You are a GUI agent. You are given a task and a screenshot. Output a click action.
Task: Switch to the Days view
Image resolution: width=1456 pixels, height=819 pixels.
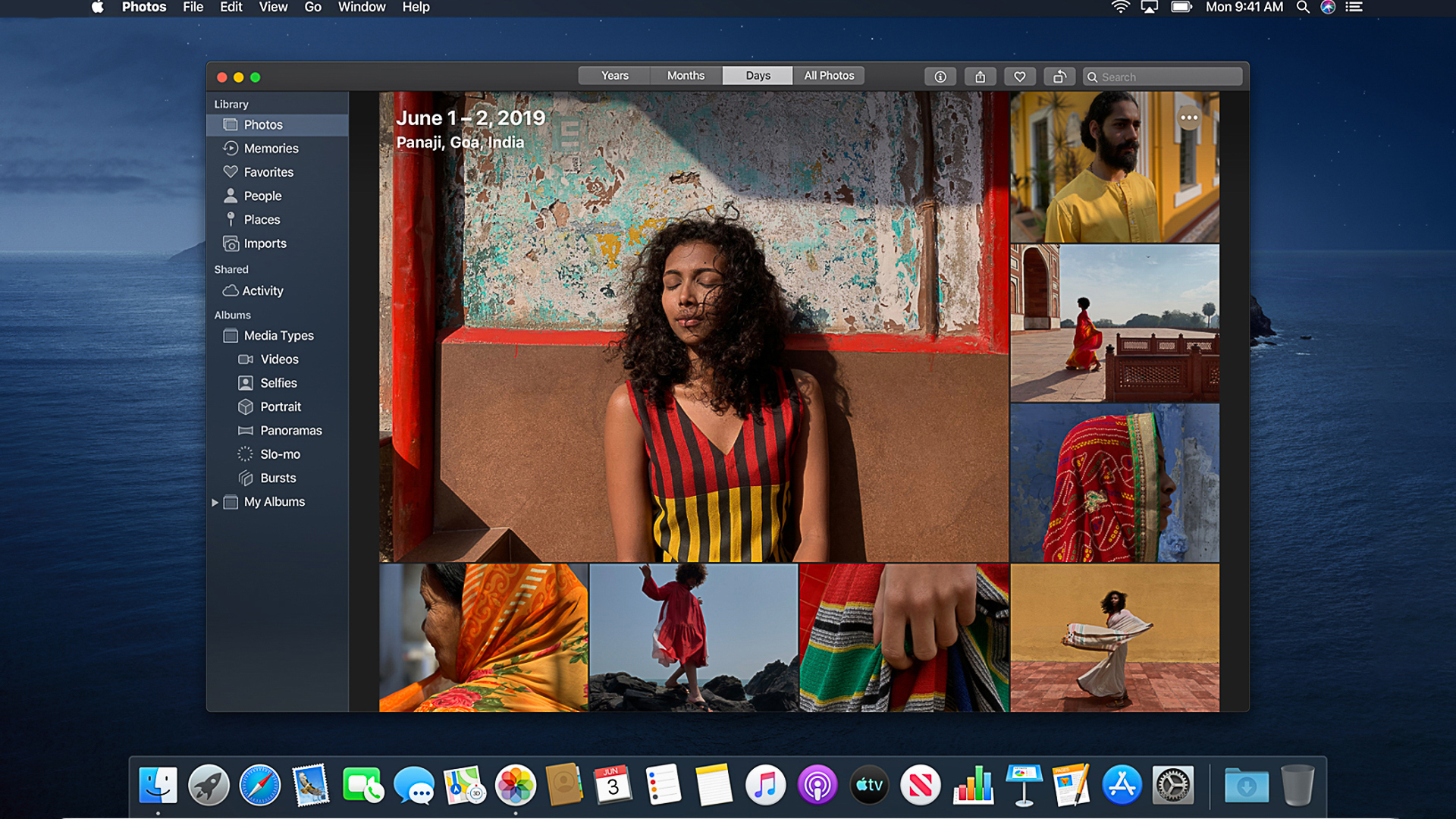pos(758,76)
